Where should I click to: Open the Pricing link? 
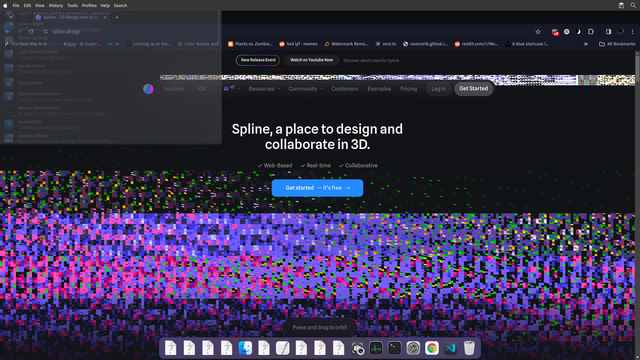(409, 89)
